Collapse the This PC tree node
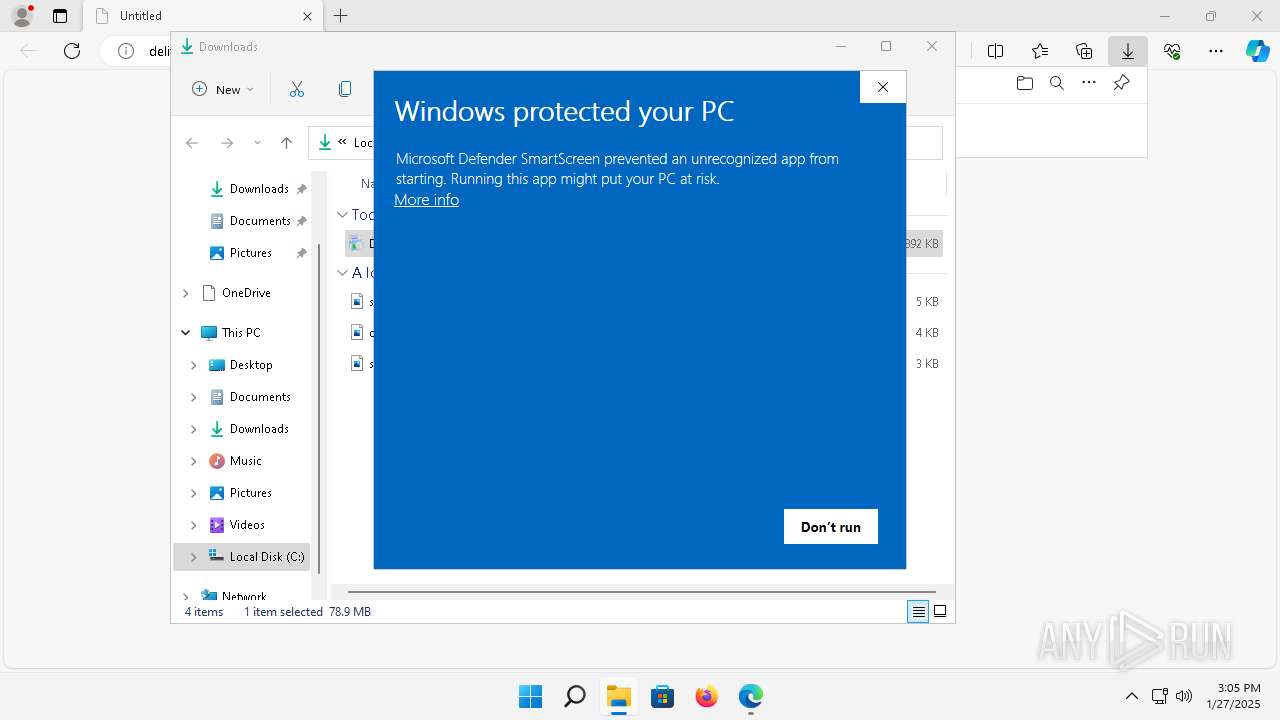The image size is (1280, 720). [186, 333]
